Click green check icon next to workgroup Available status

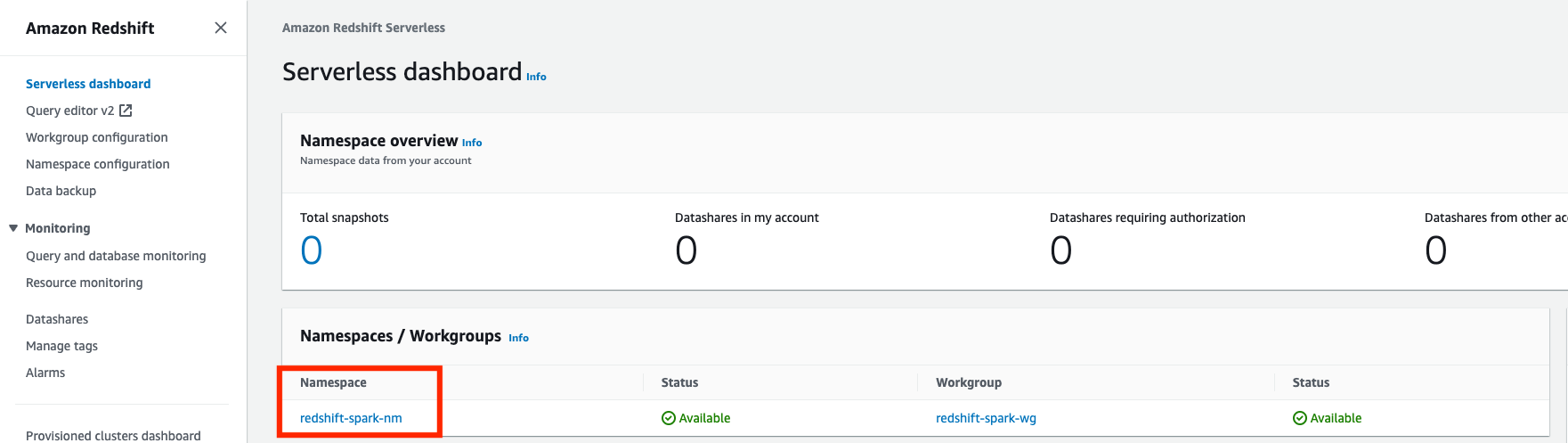point(1300,418)
